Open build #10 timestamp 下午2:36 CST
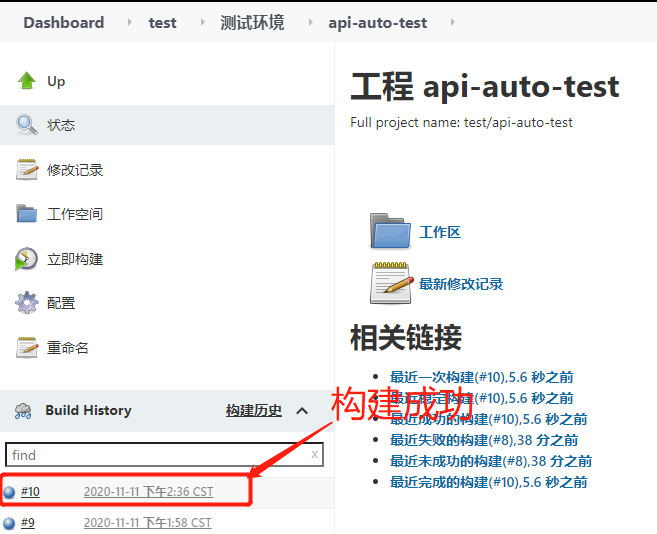Screen dimensions: 657x534 click(148, 492)
